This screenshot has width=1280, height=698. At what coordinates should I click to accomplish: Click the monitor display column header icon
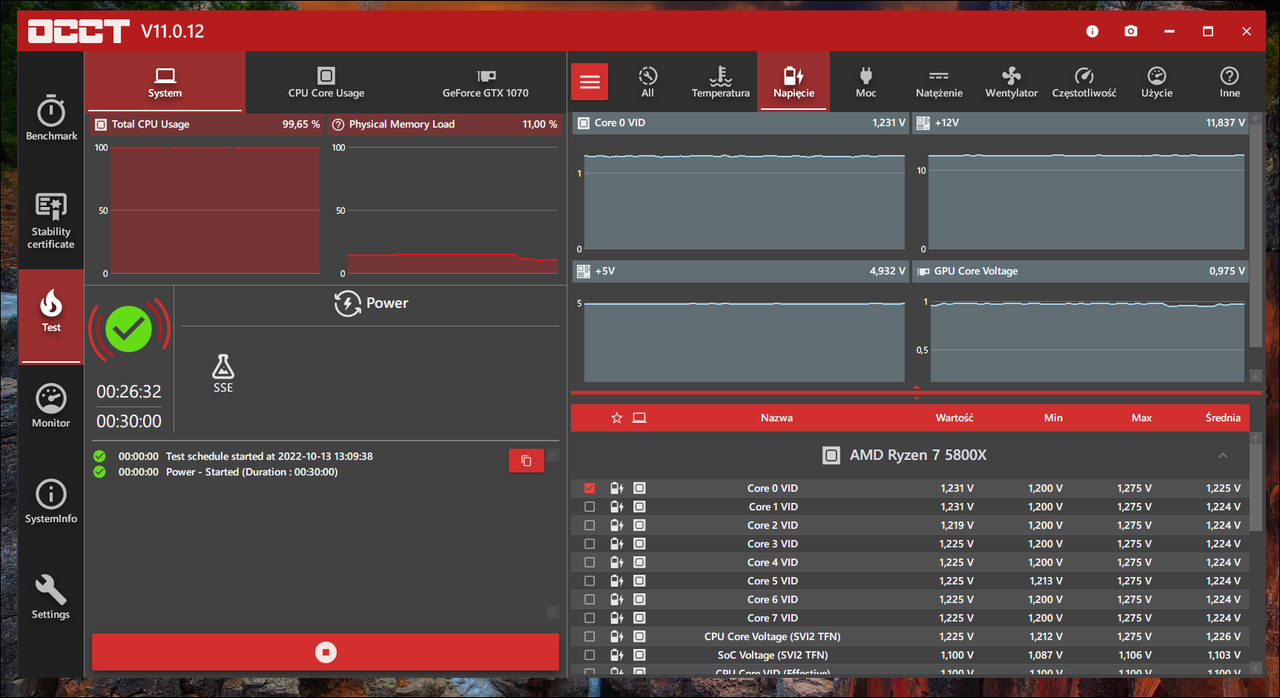tap(639, 418)
